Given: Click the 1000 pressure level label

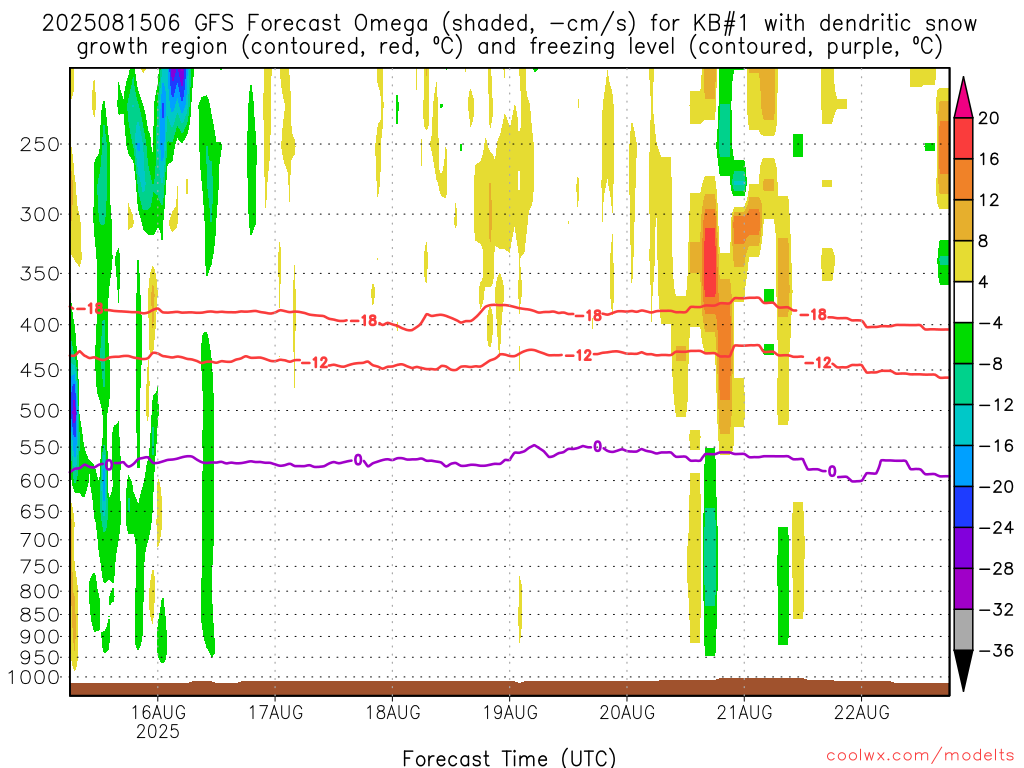Looking at the screenshot, I should click(x=34, y=678).
